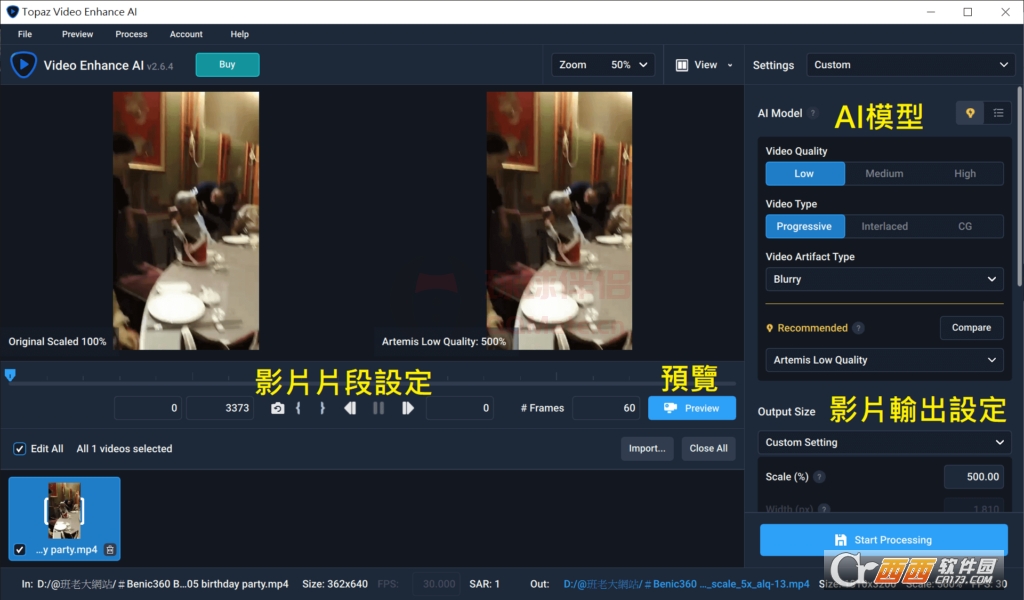Uncheck the party.mp4 thumbnail checkbox
This screenshot has height=600, width=1024.
pos(20,550)
